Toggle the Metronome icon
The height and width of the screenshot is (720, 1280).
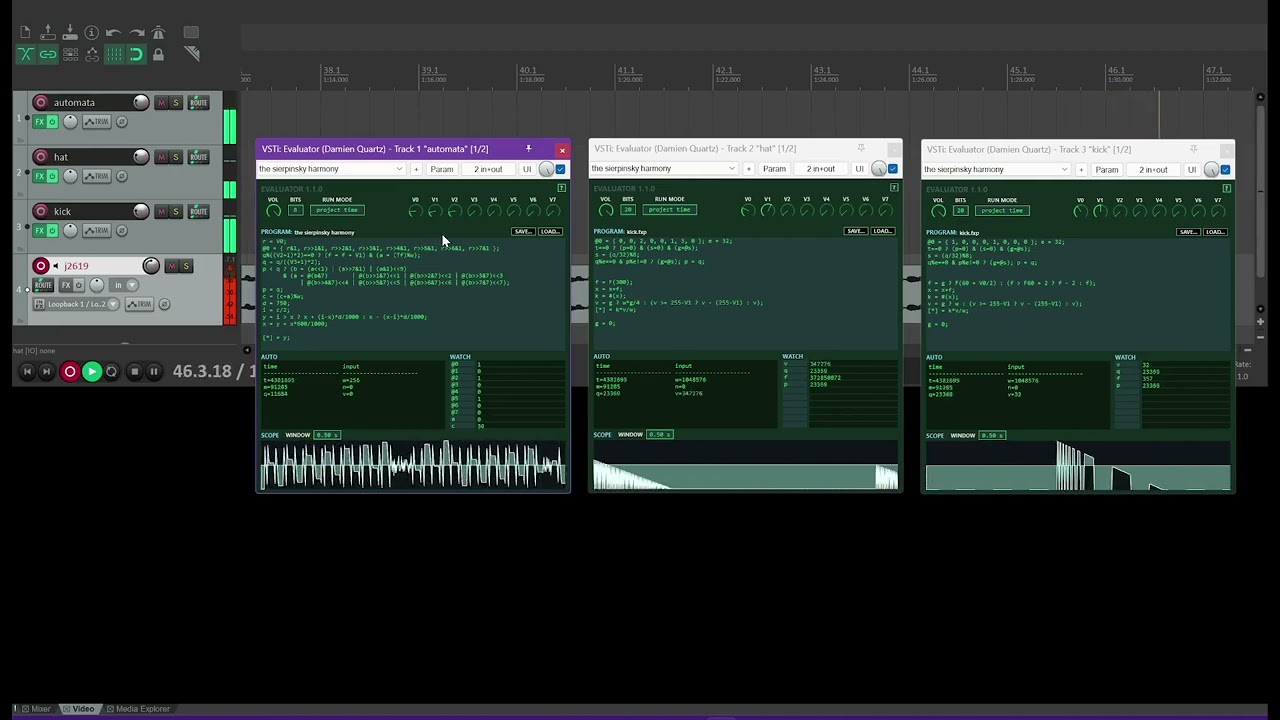point(158,33)
